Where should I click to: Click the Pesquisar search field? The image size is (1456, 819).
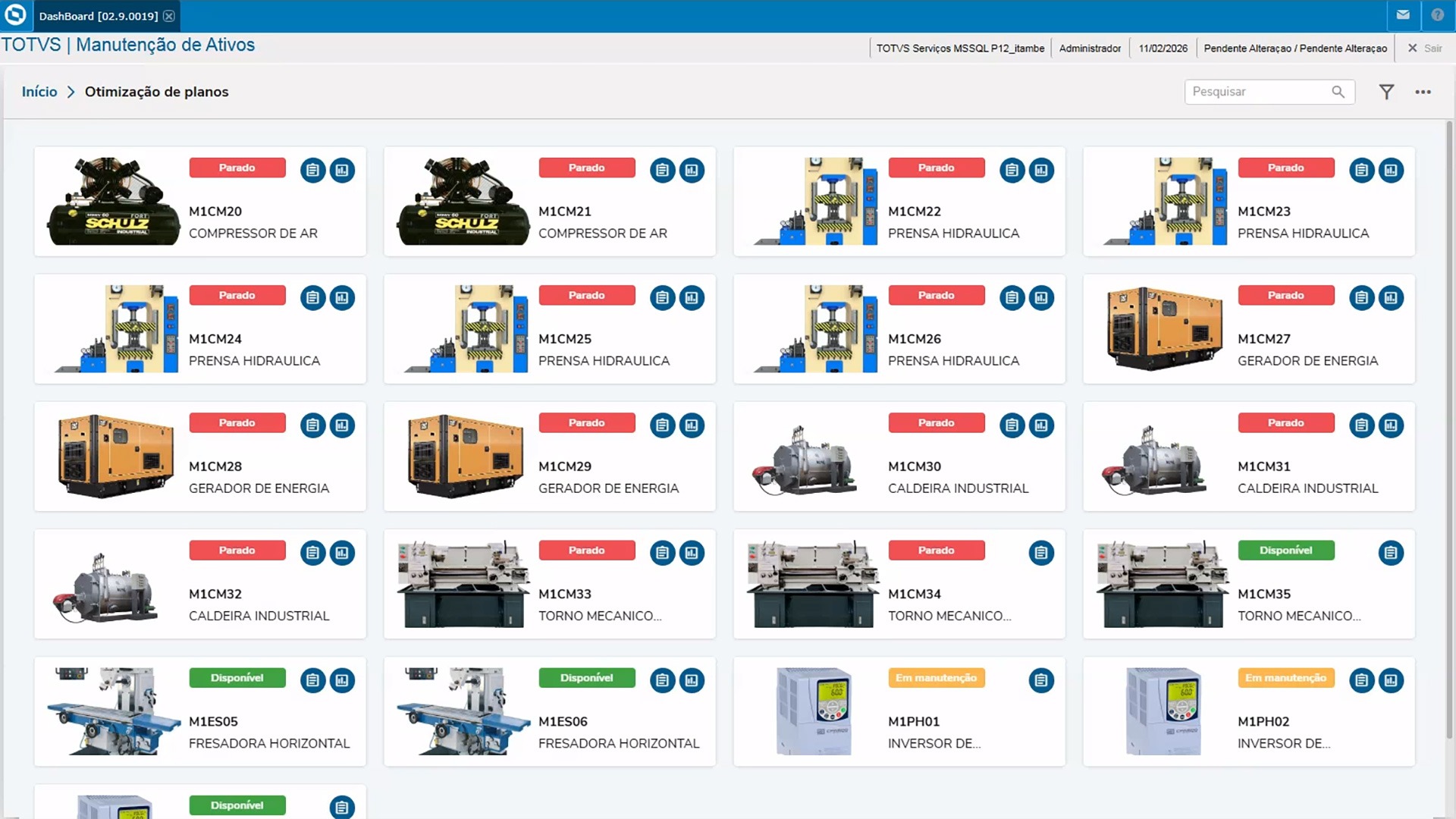pyautogui.click(x=1255, y=92)
